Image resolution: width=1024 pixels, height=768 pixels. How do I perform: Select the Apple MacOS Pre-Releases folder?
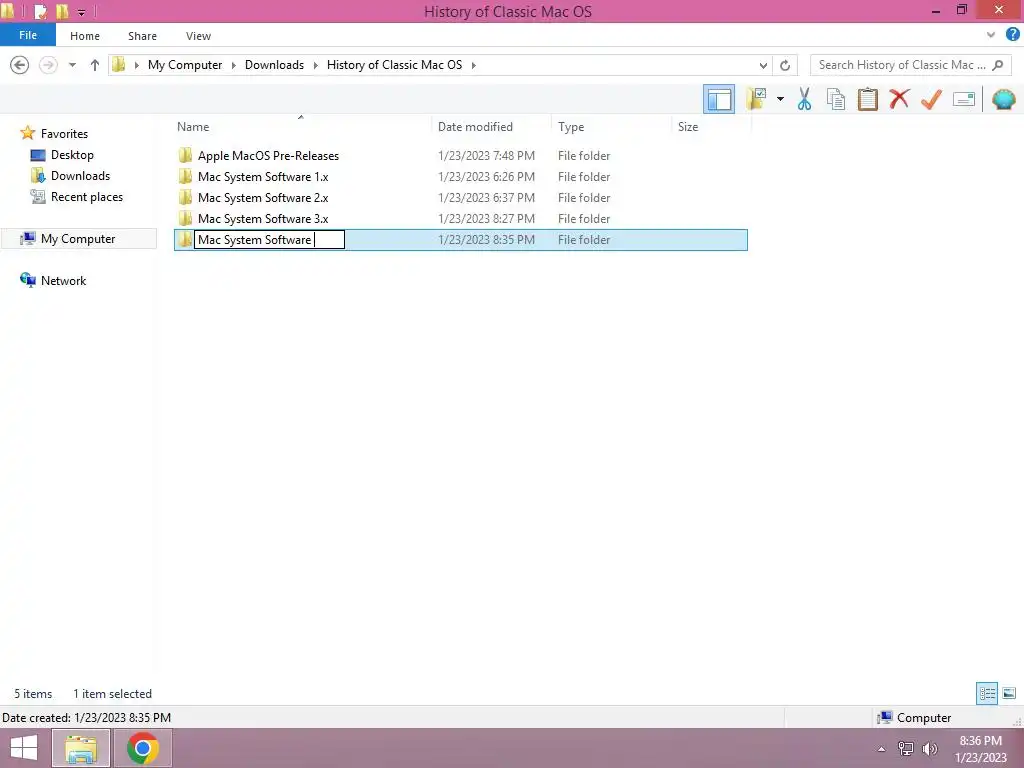[268, 155]
